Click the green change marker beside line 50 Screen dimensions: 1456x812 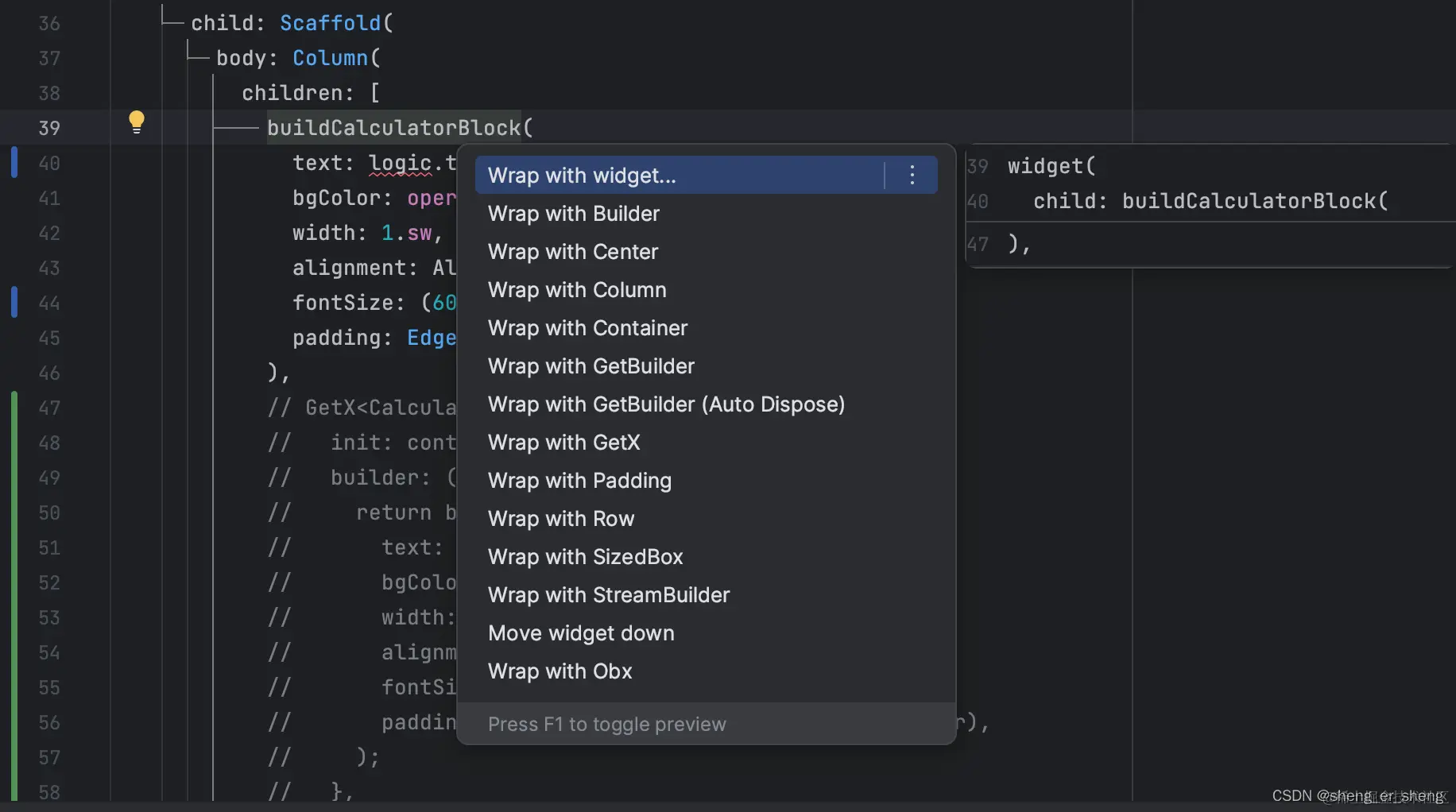pos(14,512)
